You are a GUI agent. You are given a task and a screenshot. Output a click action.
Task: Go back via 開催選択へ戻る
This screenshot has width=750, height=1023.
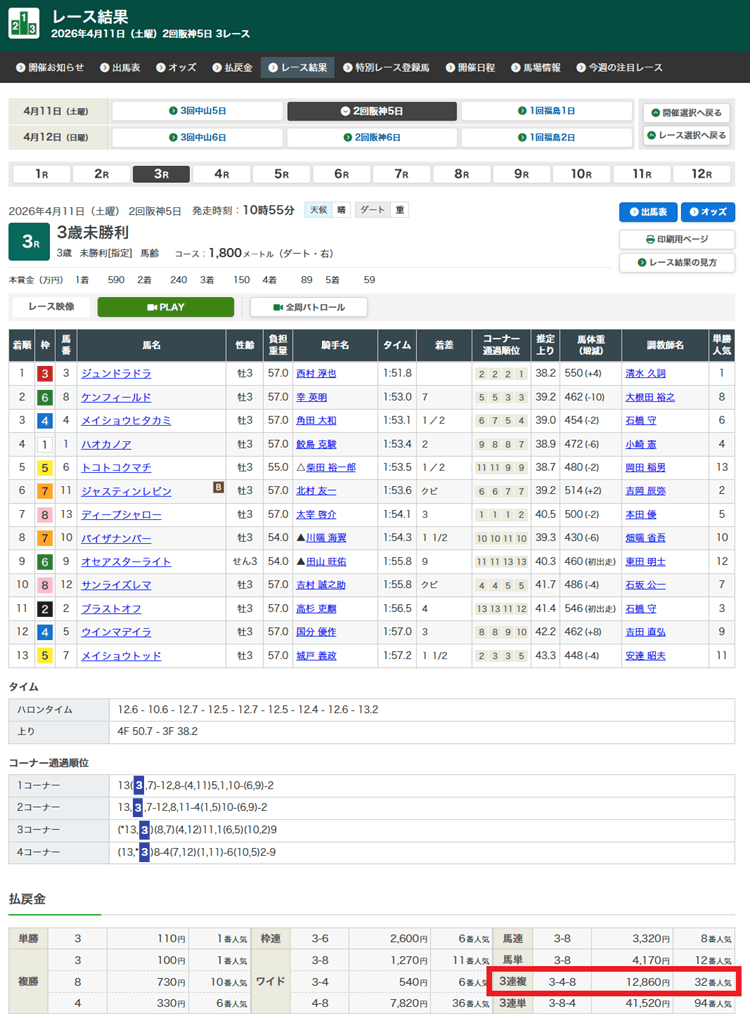685,113
